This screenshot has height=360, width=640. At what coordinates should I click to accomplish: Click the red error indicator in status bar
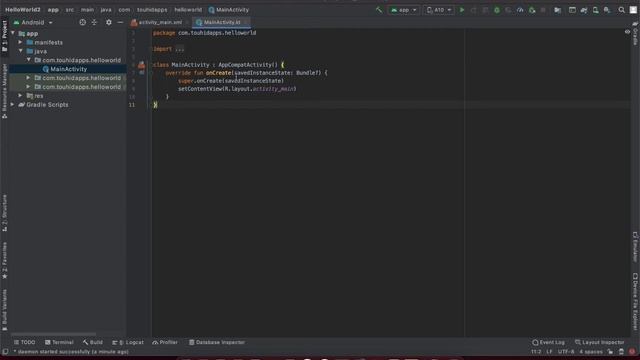(x=632, y=351)
